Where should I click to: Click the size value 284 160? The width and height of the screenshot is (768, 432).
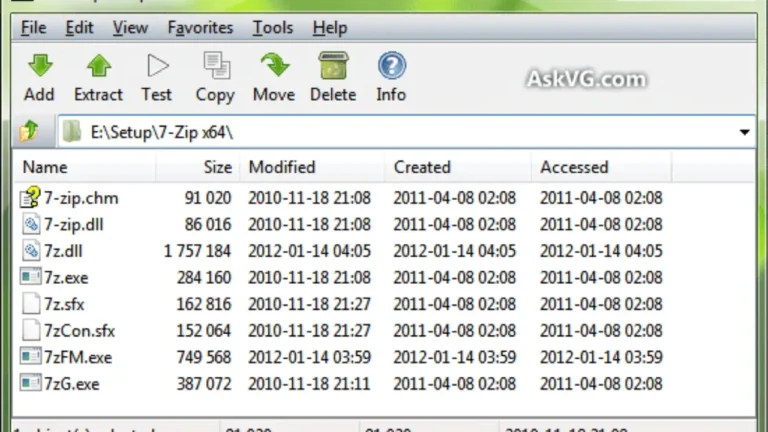(204, 278)
